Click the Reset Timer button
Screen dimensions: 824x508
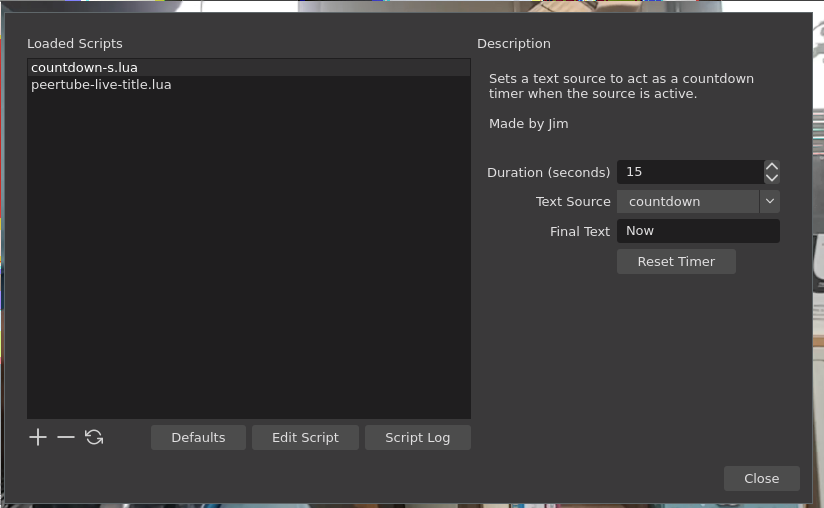tap(676, 261)
